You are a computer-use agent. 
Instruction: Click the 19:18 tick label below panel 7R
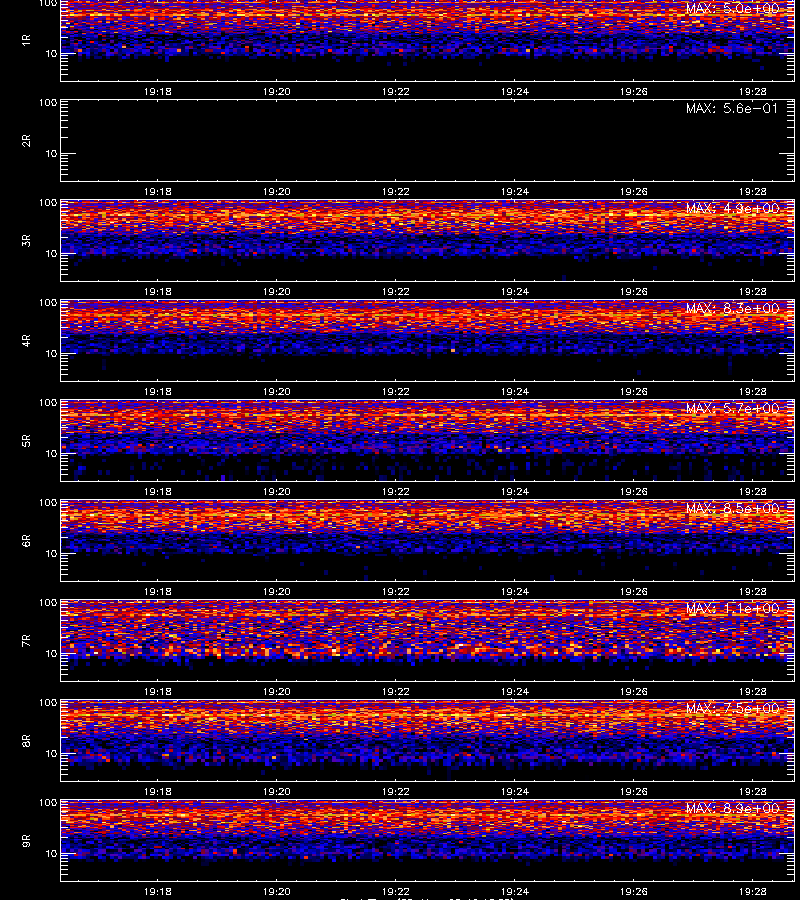157,692
